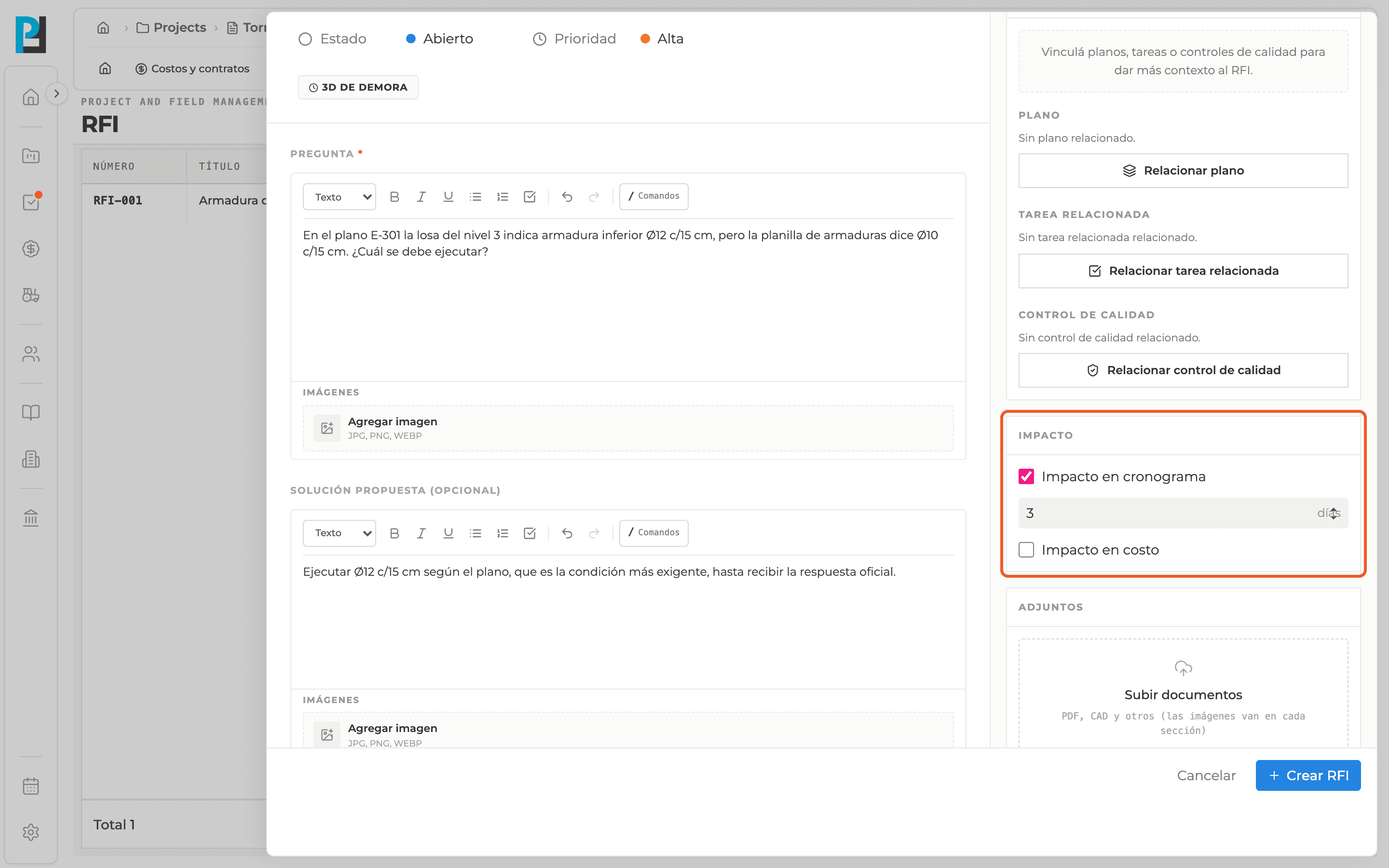Image resolution: width=1389 pixels, height=868 pixels.
Task: Check Impacto en costo
Action: pos(1026,550)
